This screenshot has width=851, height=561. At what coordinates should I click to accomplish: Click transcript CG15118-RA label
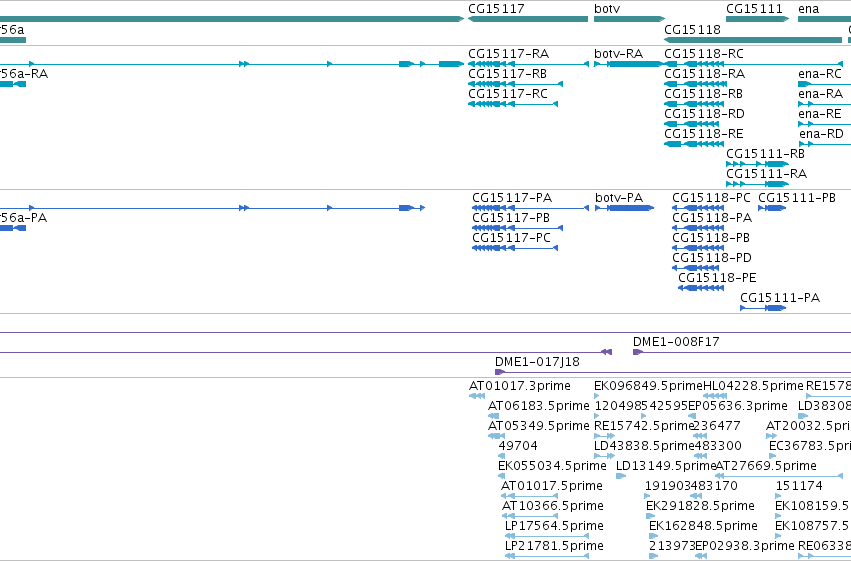704,74
